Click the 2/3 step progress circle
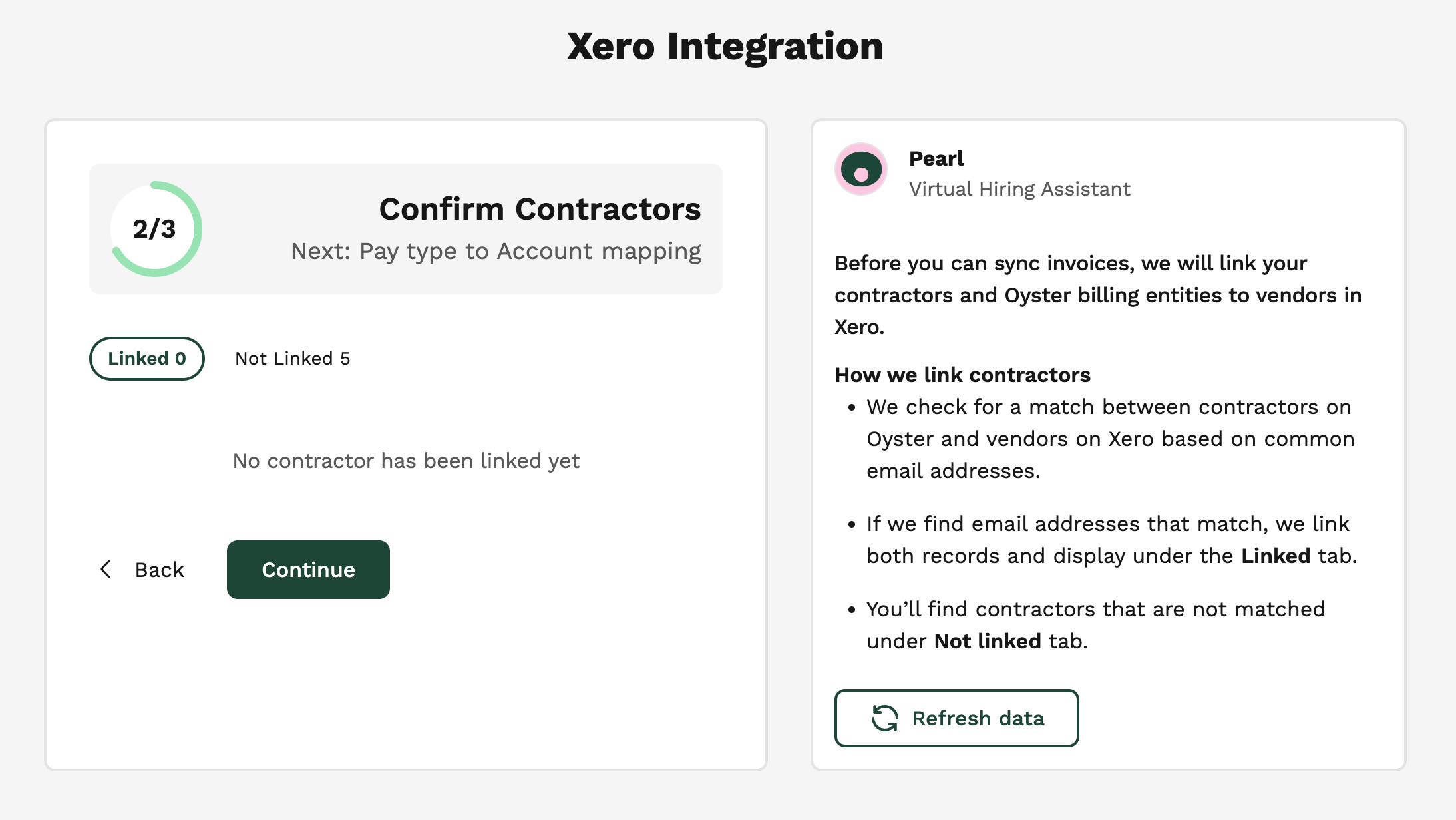Viewport: 1456px width, 820px height. tap(156, 229)
